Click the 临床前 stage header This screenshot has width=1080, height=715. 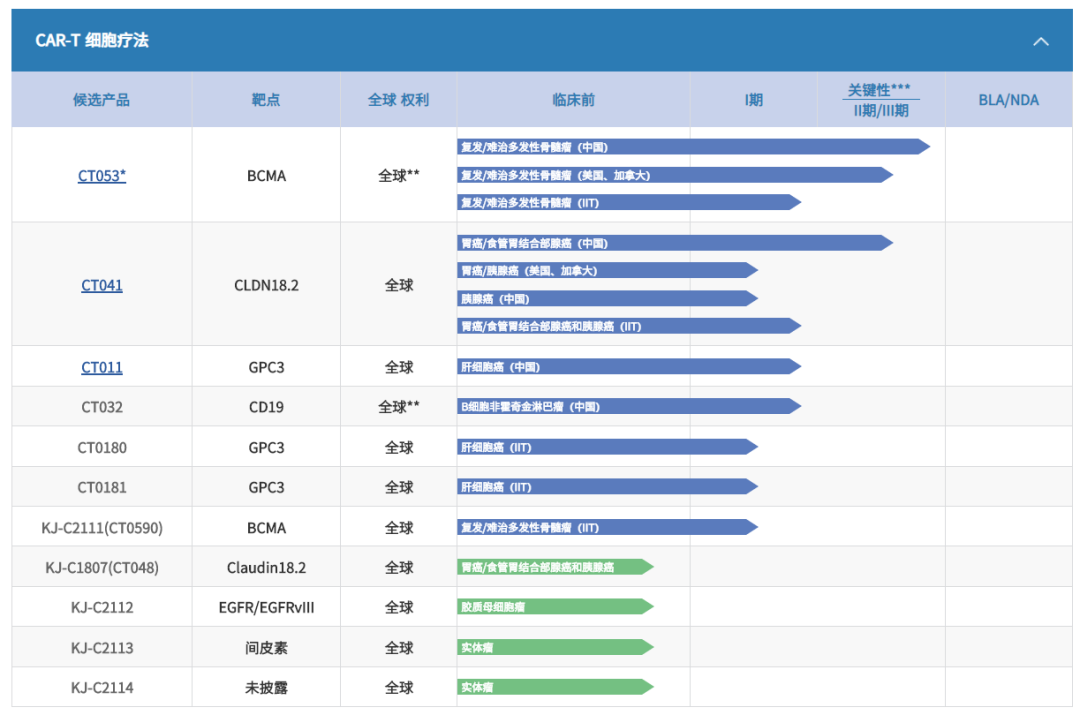coord(573,100)
